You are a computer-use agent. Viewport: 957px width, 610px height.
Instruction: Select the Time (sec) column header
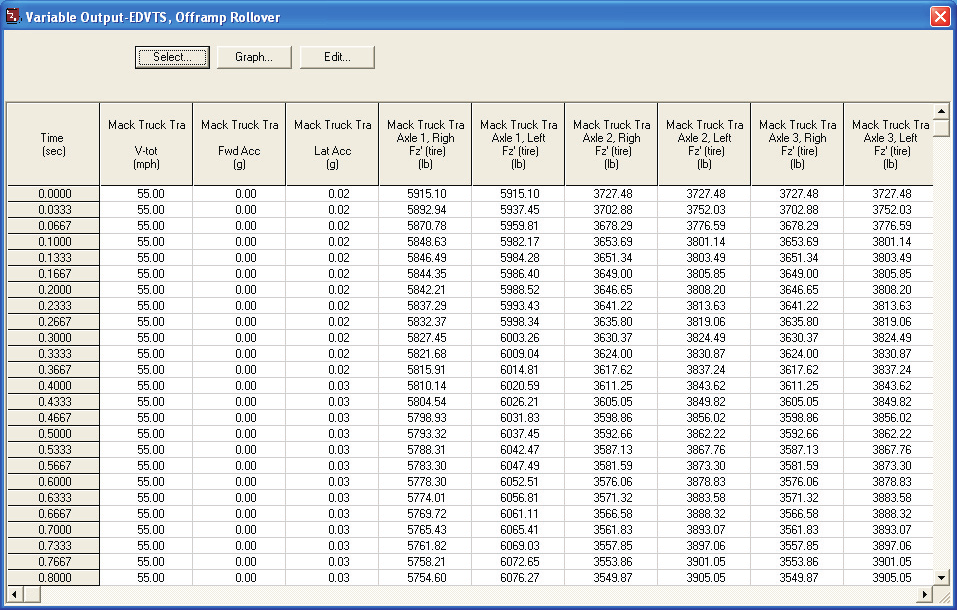53,144
